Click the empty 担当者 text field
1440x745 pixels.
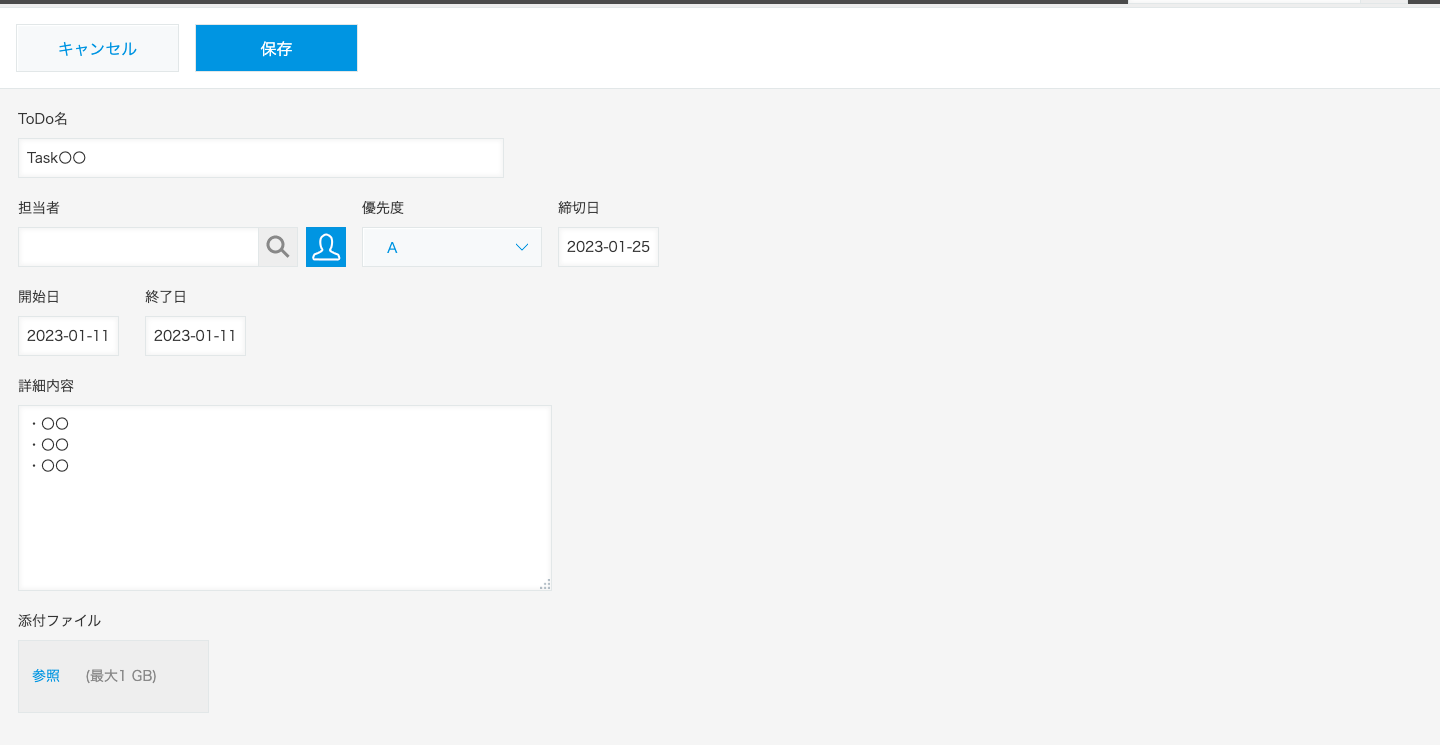(138, 247)
